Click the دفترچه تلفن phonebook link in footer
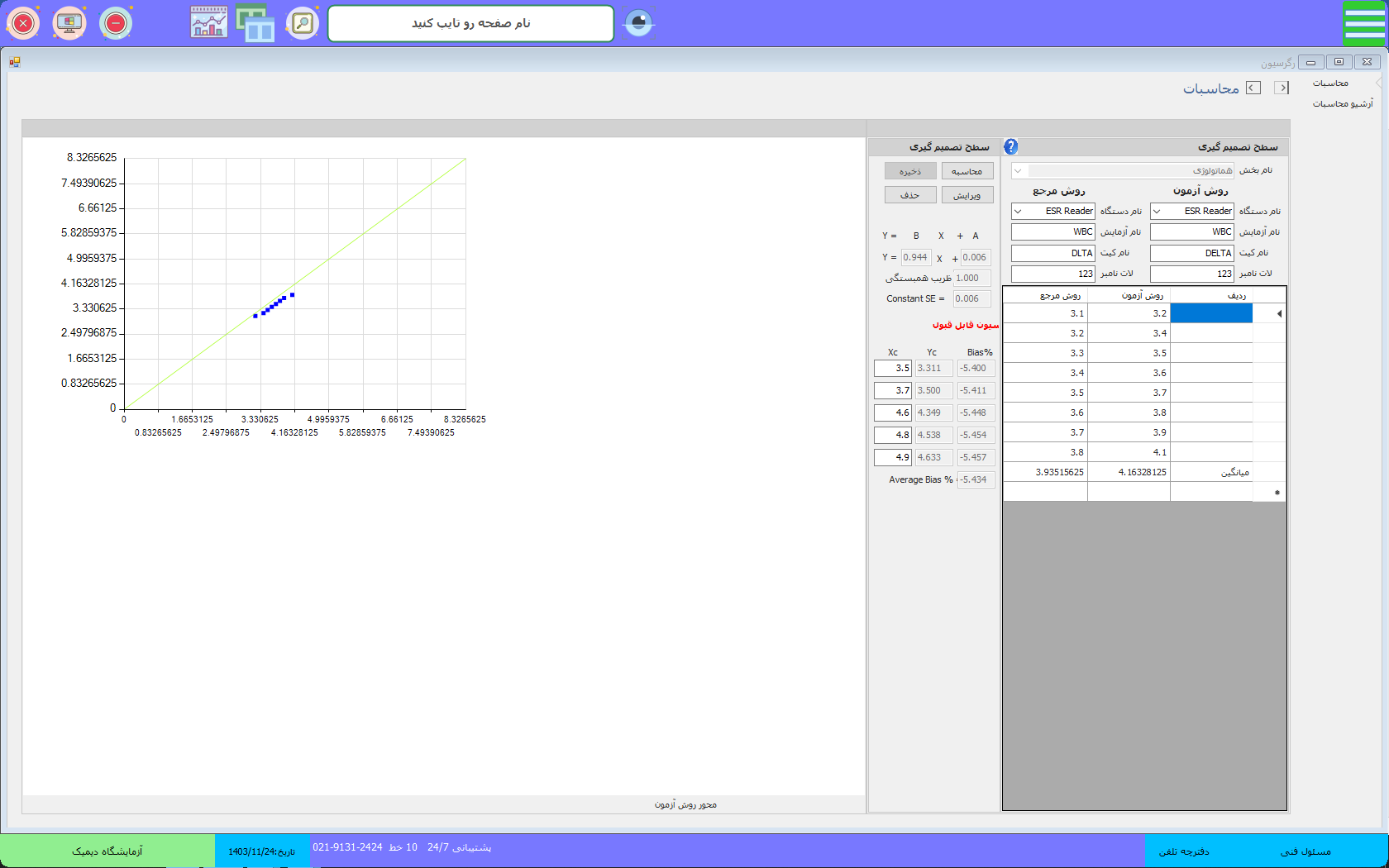The width and height of the screenshot is (1389, 868). [1183, 851]
